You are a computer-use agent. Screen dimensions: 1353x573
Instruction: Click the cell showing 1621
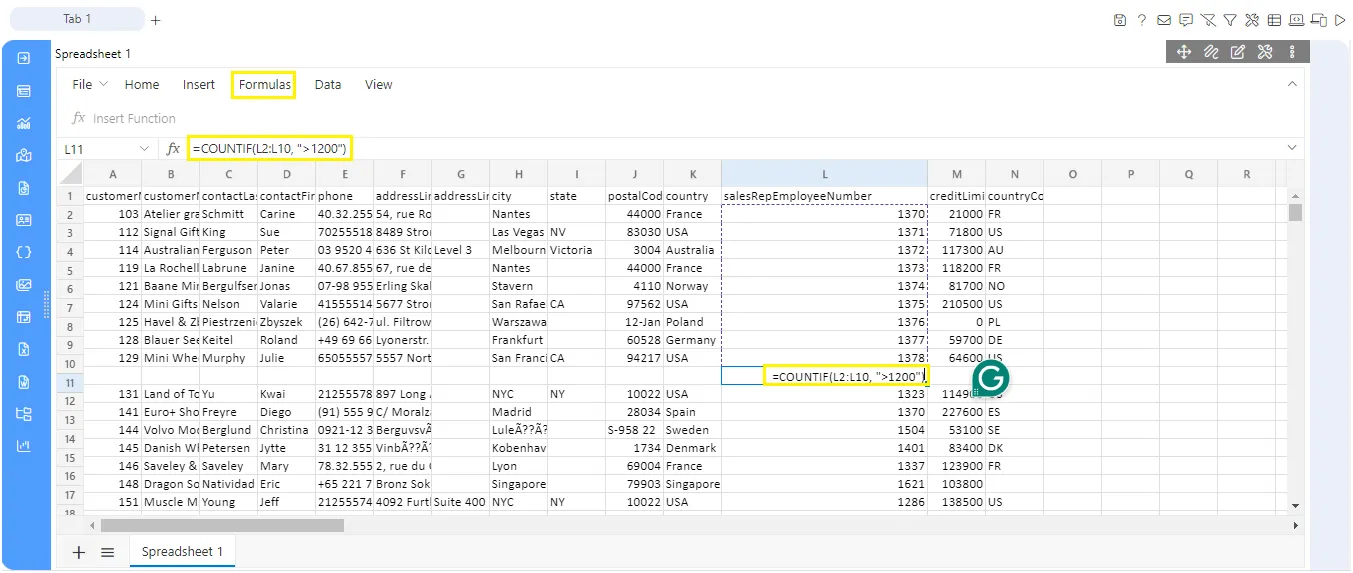pyautogui.click(x=824, y=484)
